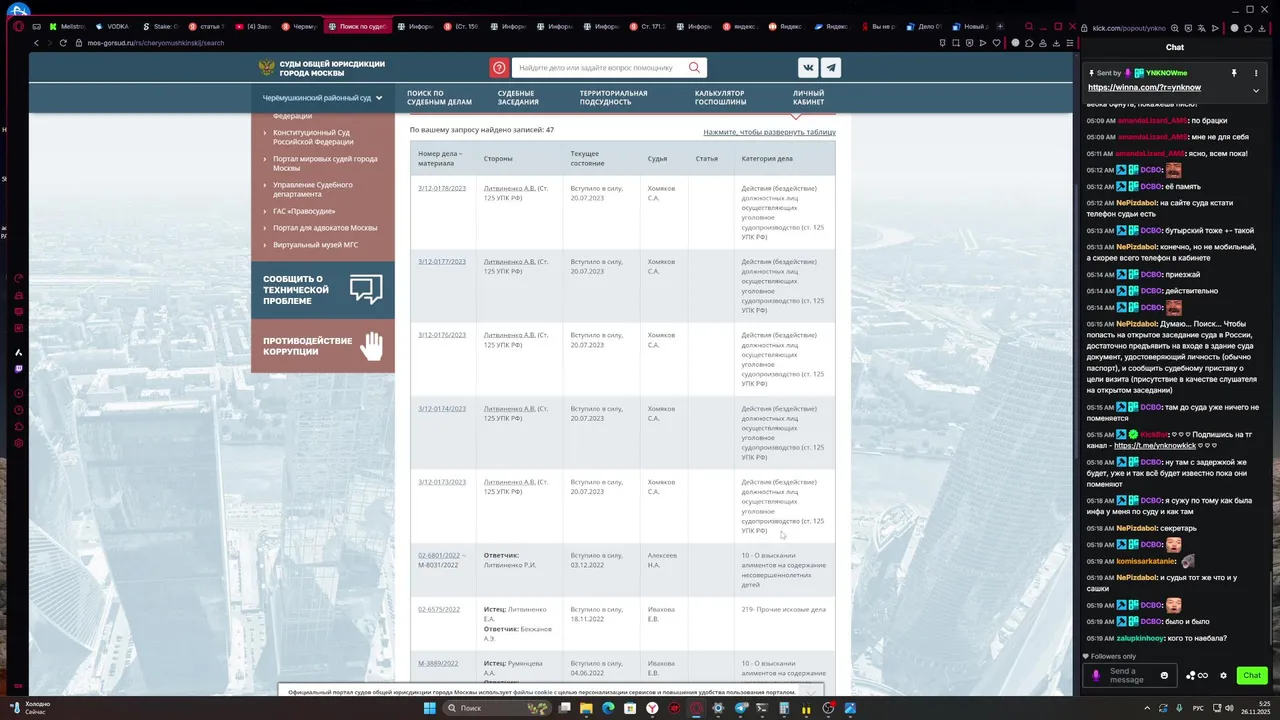Click Нажмите, чтобы развернуть таблицу link

point(769,132)
